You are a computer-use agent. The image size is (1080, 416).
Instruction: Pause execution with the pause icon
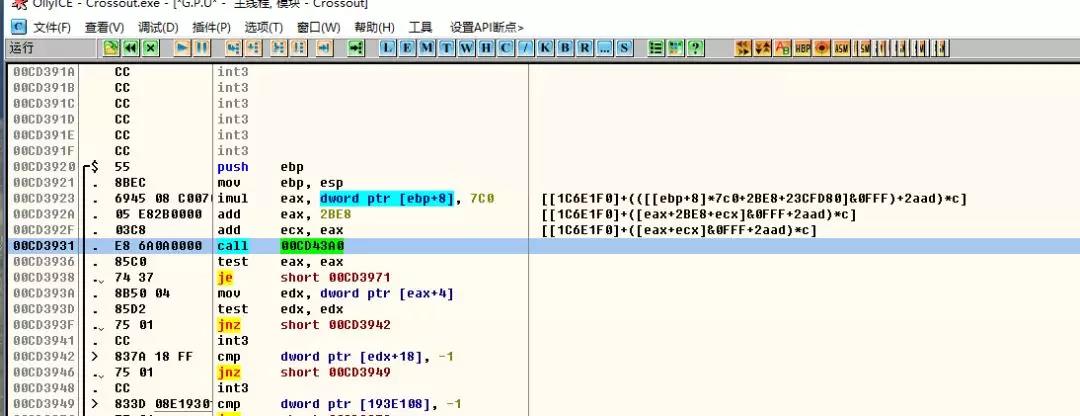click(201, 48)
